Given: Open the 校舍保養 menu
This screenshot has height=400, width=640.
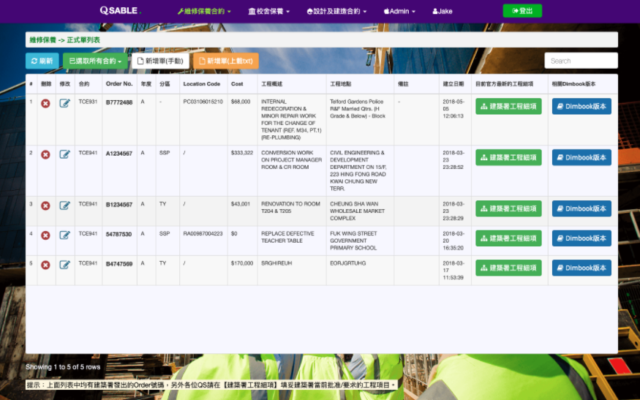Looking at the screenshot, I should click(x=269, y=11).
